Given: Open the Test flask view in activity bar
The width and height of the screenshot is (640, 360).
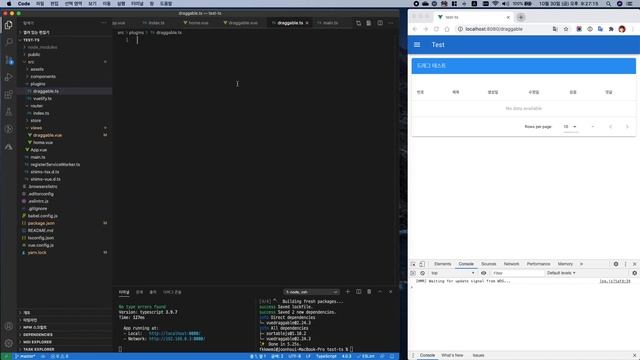Looking at the screenshot, I should tap(9, 112).
